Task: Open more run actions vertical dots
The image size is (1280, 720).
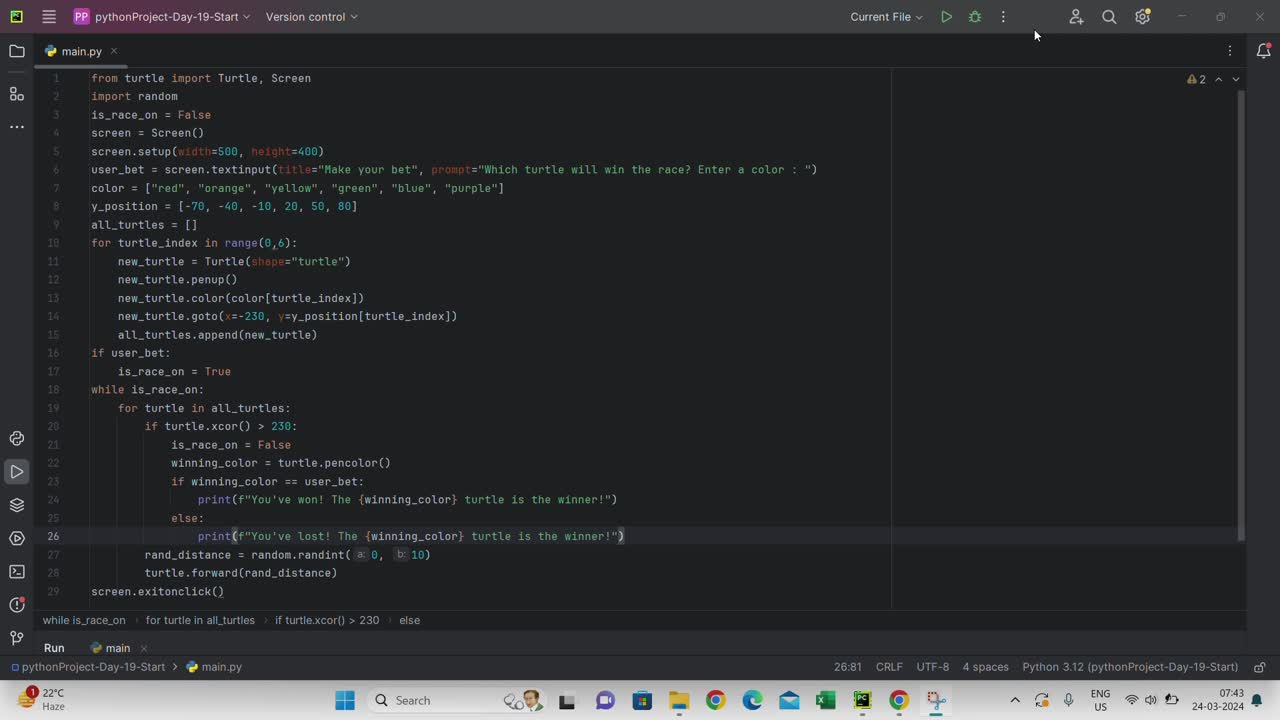Action: (x=1003, y=17)
